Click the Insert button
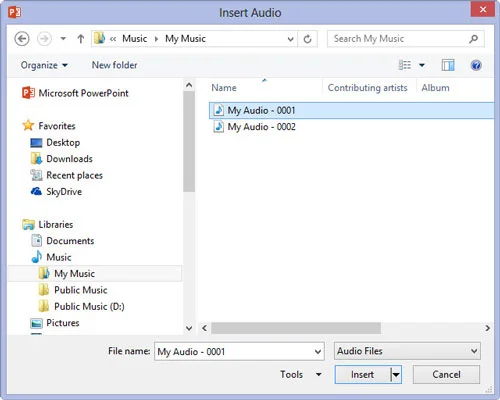The height and width of the screenshot is (400, 500). coord(363,375)
